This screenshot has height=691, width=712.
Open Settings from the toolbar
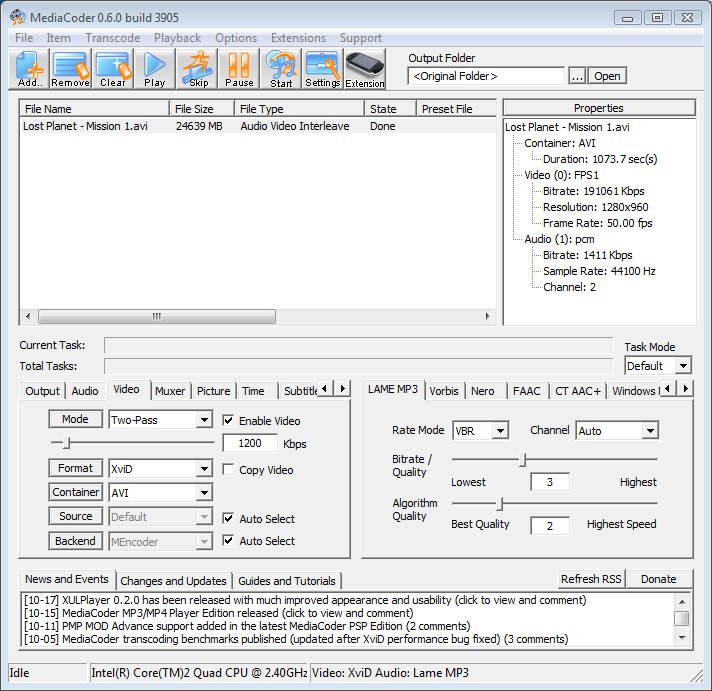[x=322, y=69]
